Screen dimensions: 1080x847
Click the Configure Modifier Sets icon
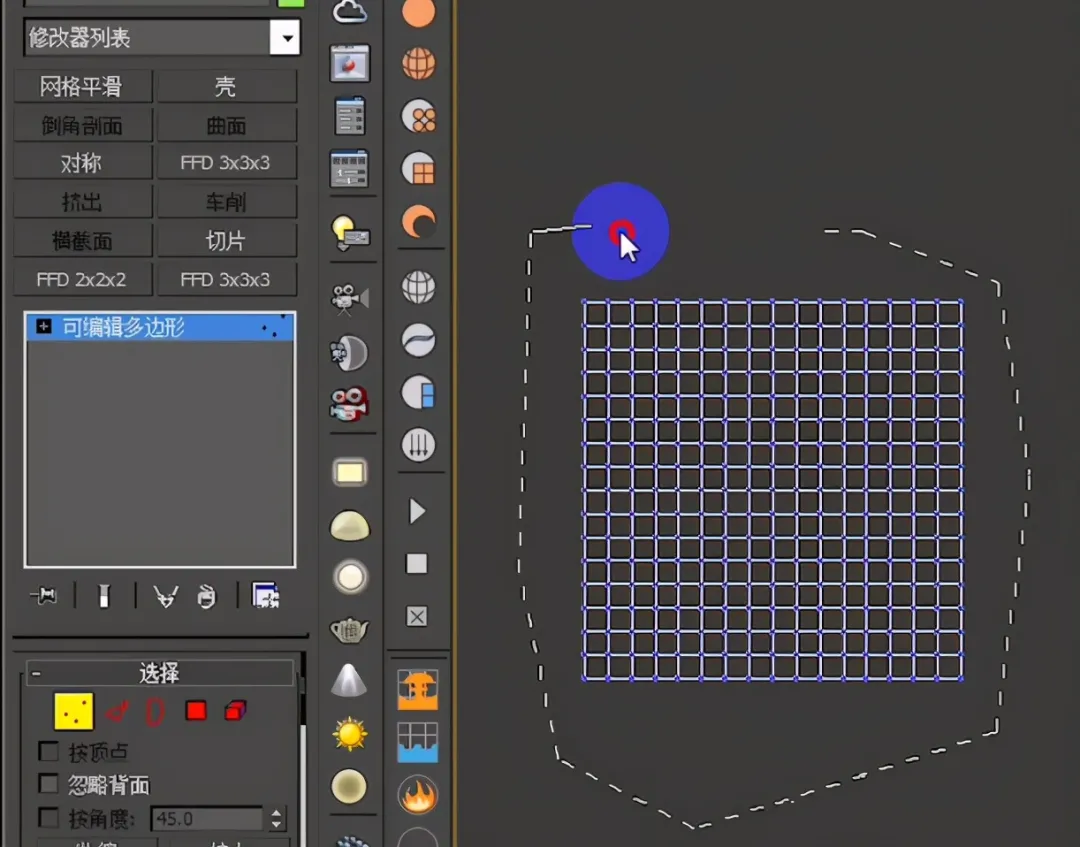point(265,597)
